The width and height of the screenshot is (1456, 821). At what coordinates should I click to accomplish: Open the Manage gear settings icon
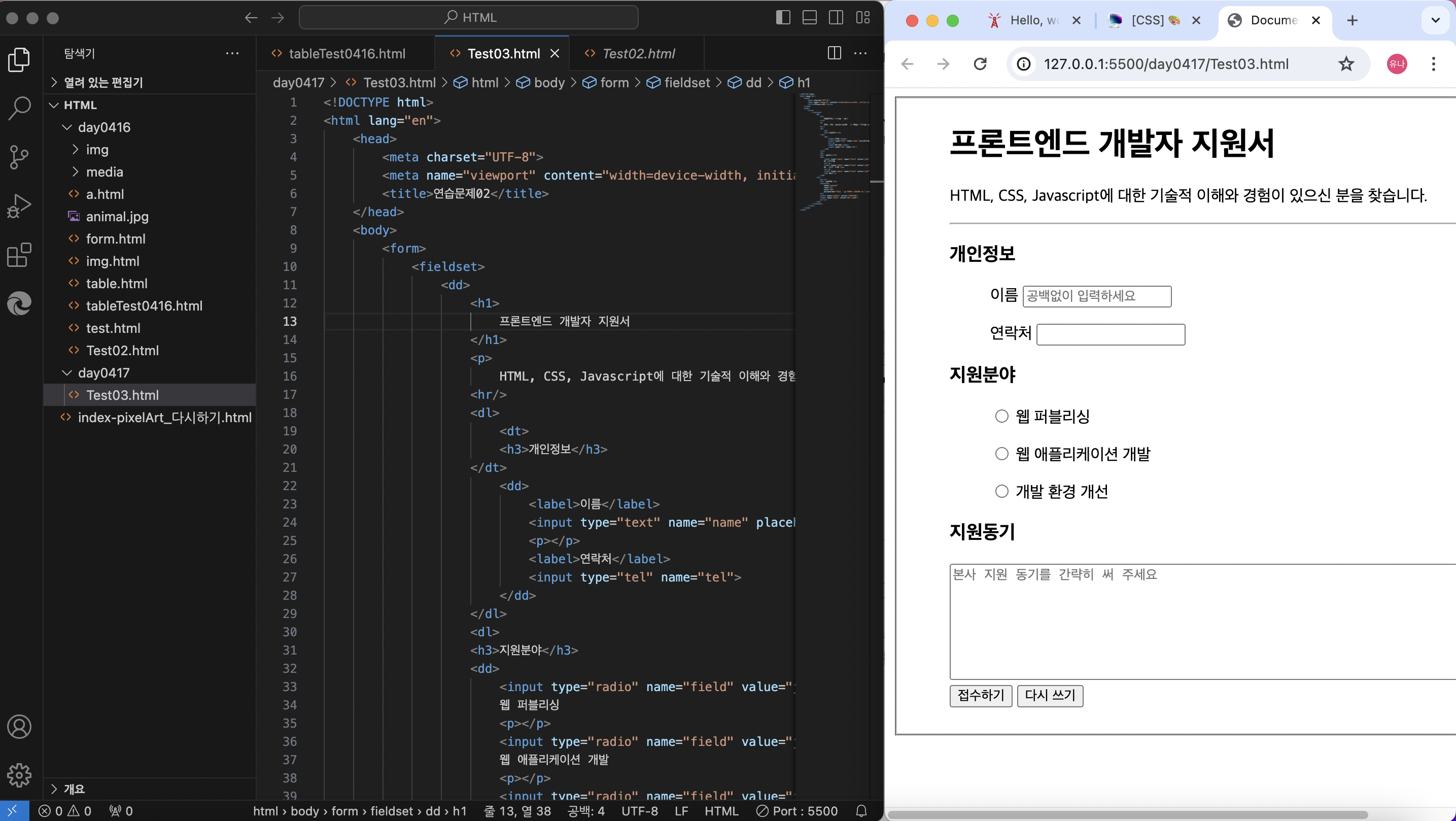tap(19, 775)
